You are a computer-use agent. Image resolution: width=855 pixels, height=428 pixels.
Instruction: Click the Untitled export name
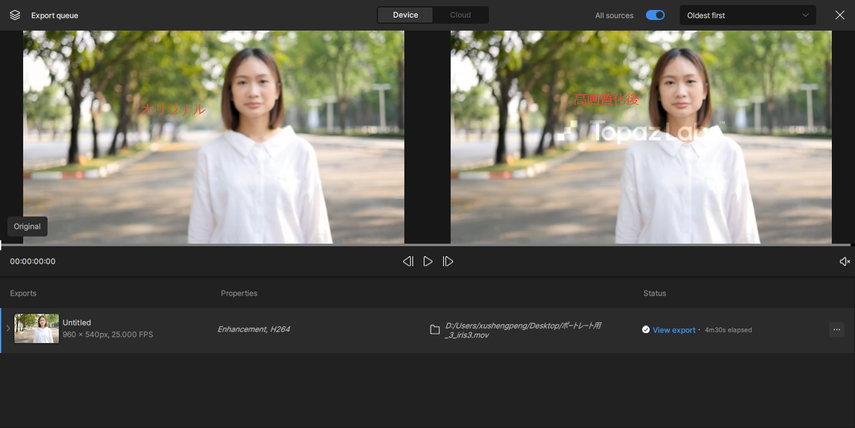[x=77, y=323]
